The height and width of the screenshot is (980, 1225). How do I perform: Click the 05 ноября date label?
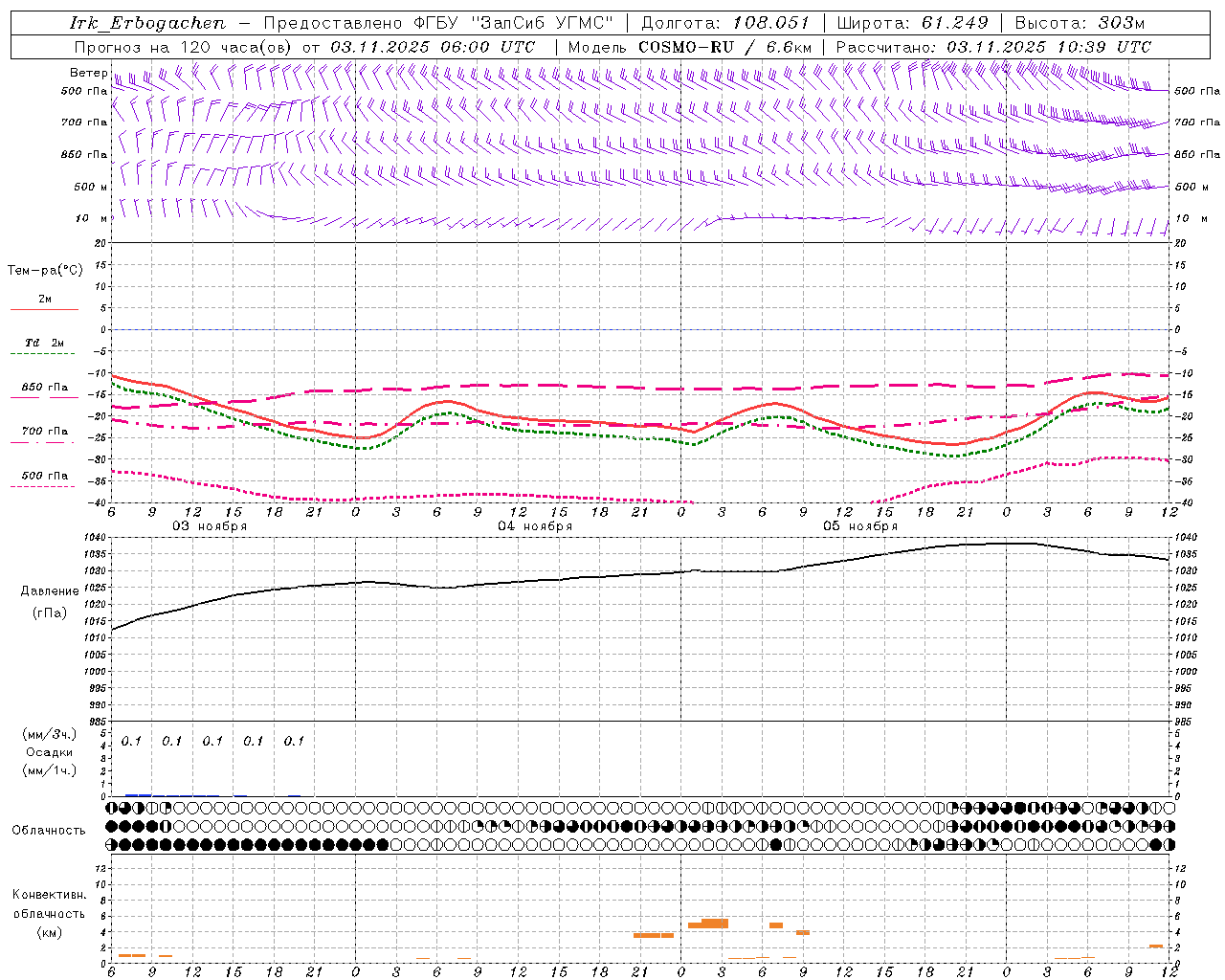point(860,526)
